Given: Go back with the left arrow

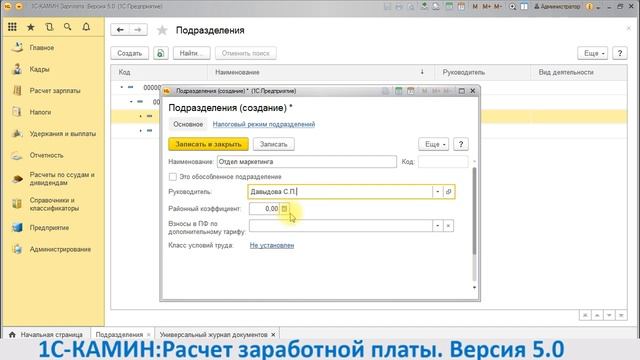Looking at the screenshot, I should 120,30.
